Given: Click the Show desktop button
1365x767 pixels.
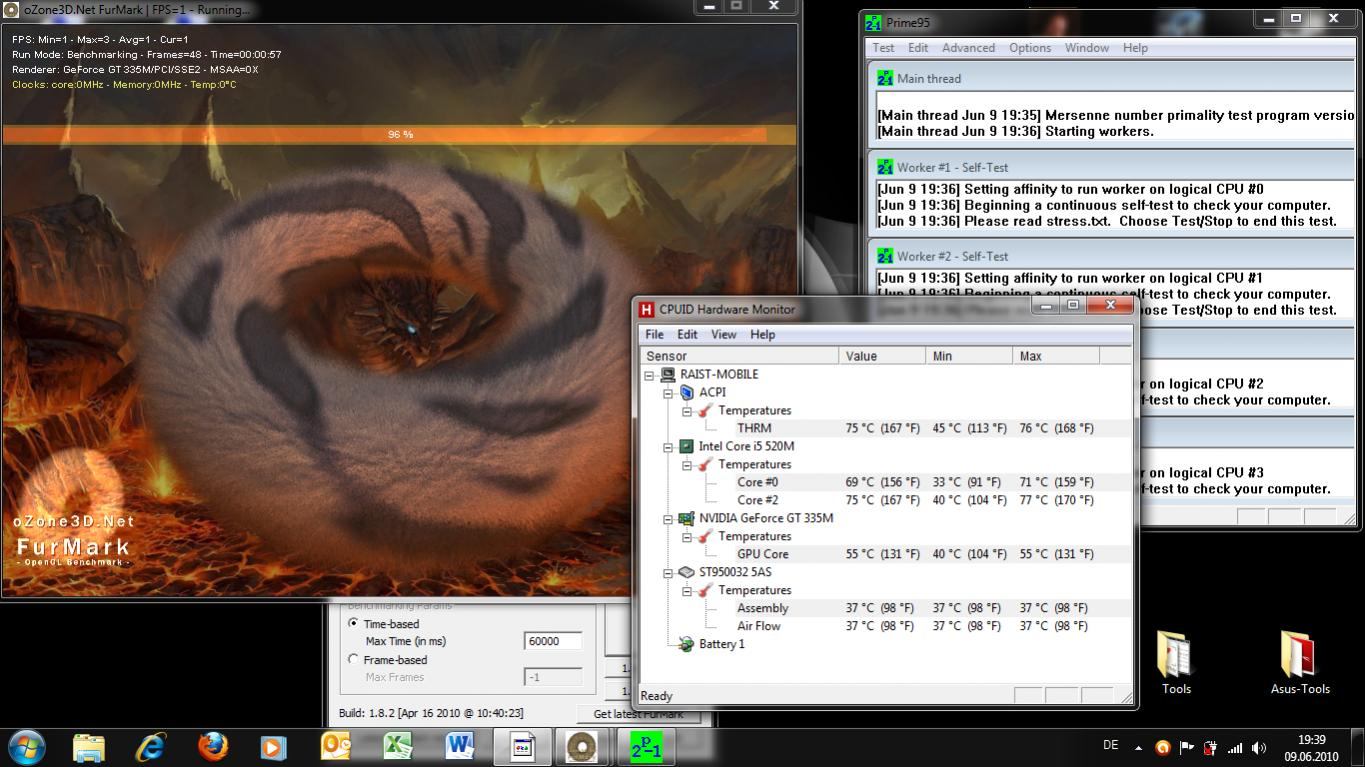Looking at the screenshot, I should 1357,747.
